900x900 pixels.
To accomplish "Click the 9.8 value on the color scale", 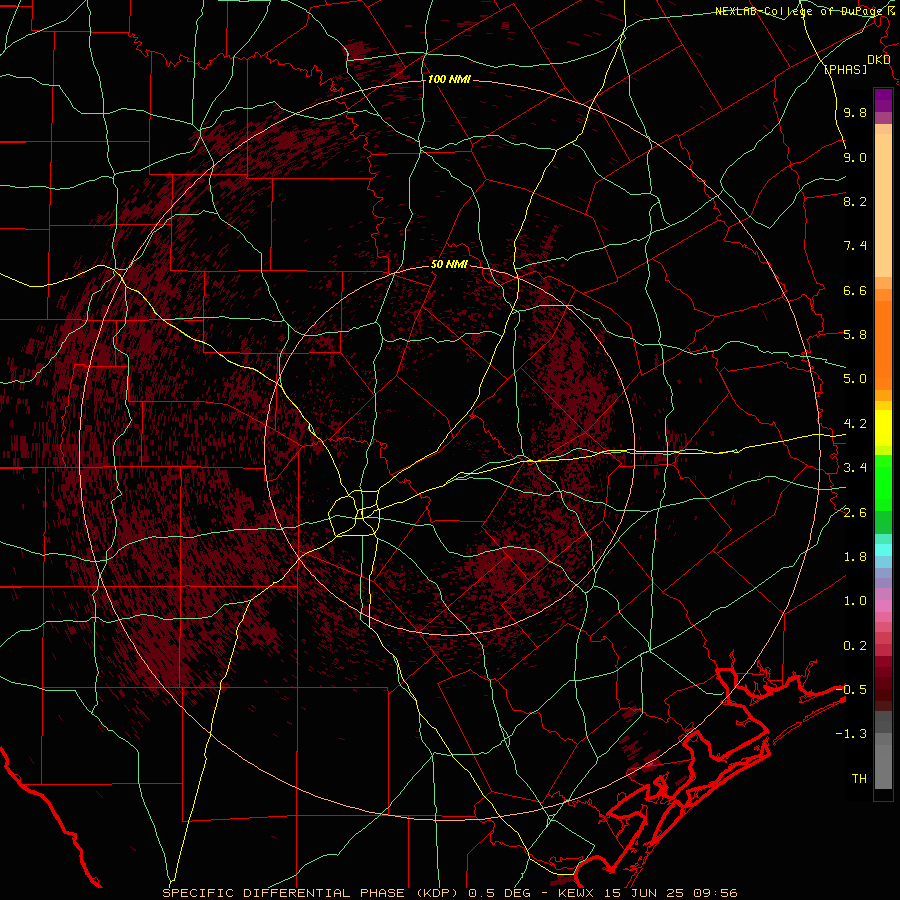I will 855,112.
